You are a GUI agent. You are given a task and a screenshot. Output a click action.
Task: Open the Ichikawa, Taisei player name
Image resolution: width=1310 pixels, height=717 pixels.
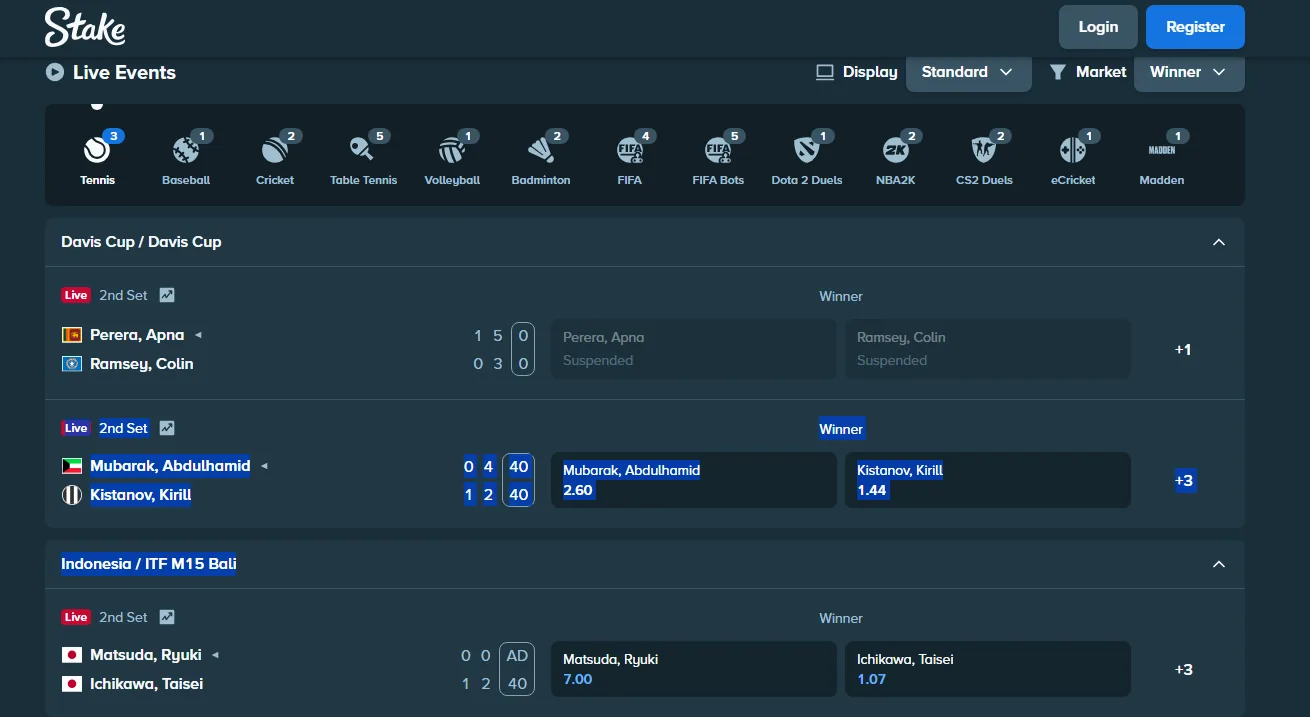pyautogui.click(x=147, y=684)
